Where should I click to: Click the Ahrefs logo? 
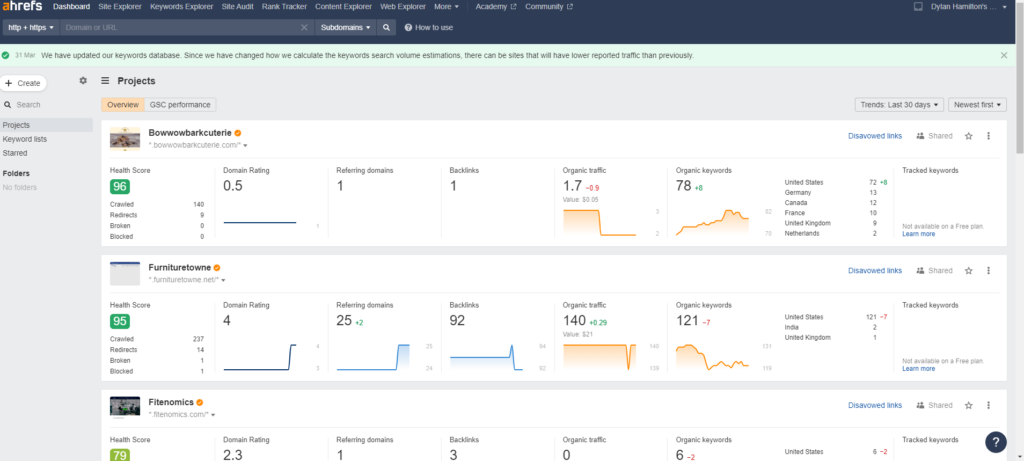tap(22, 7)
